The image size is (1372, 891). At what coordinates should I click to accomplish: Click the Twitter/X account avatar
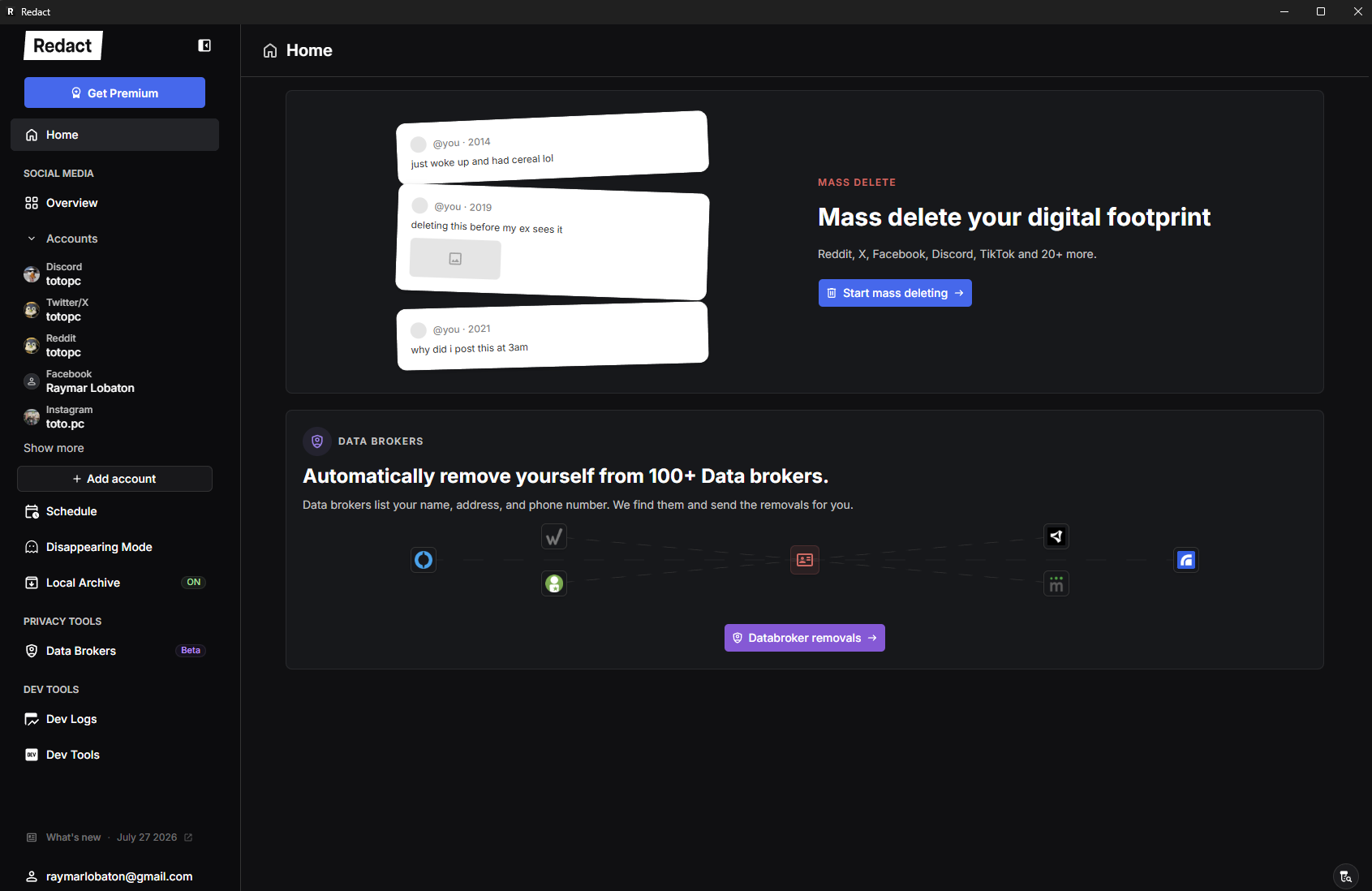32,310
